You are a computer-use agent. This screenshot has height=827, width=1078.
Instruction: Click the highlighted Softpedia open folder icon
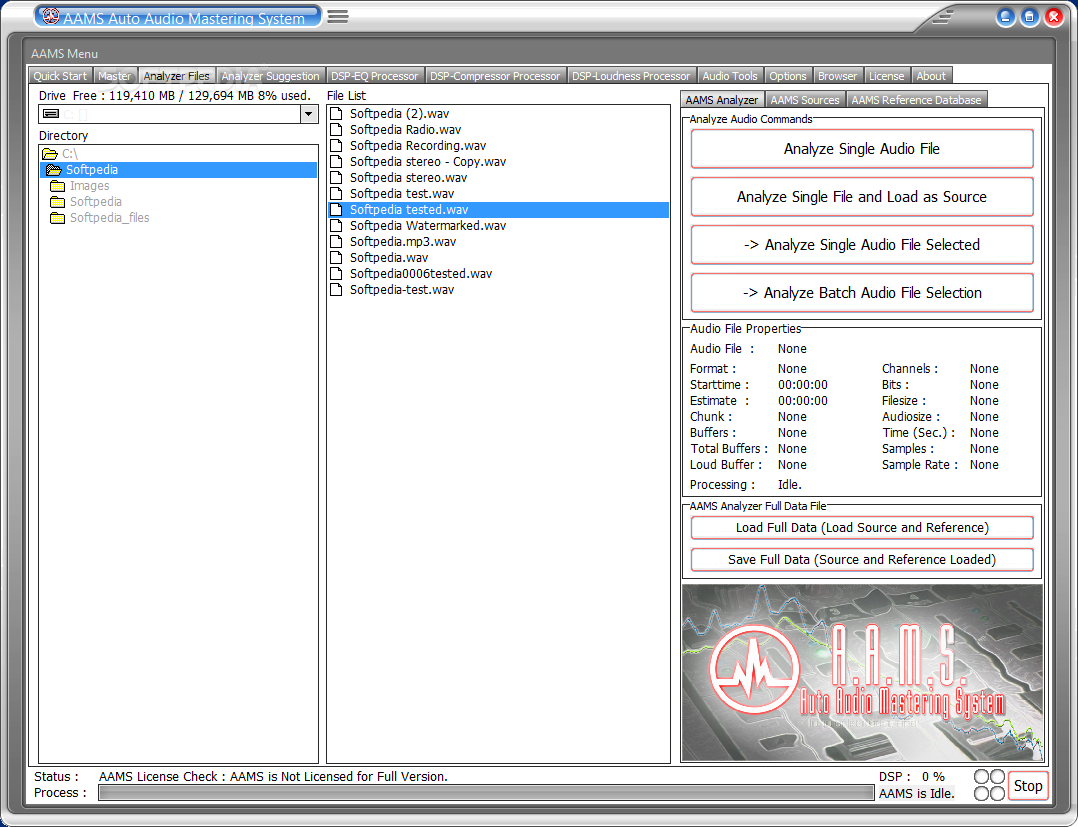tap(54, 170)
